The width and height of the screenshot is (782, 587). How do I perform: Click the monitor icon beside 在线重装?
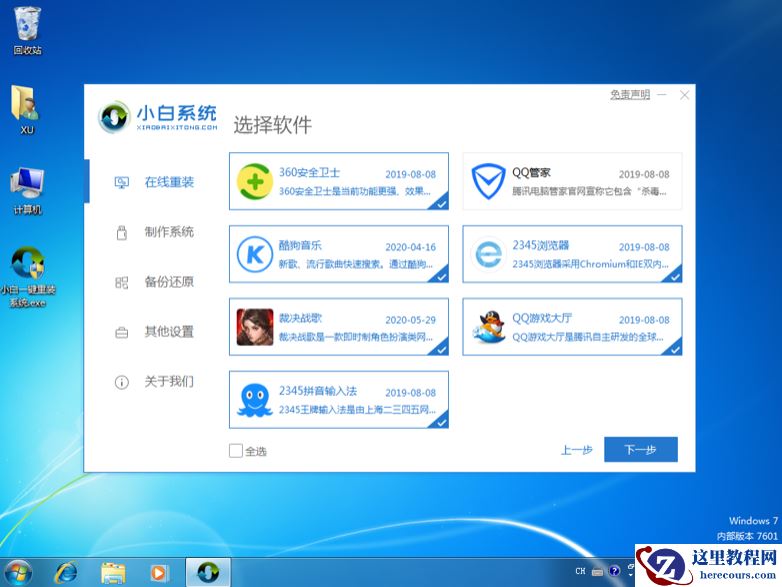[x=122, y=183]
